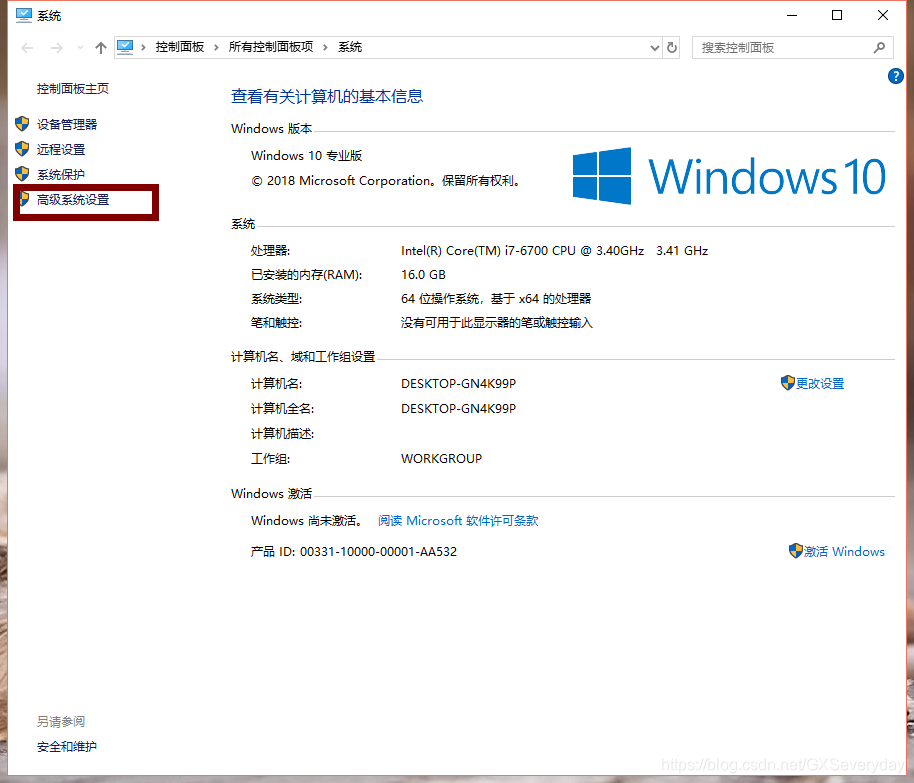Maximize the System window
Image resolution: width=914 pixels, height=783 pixels.
[837, 16]
